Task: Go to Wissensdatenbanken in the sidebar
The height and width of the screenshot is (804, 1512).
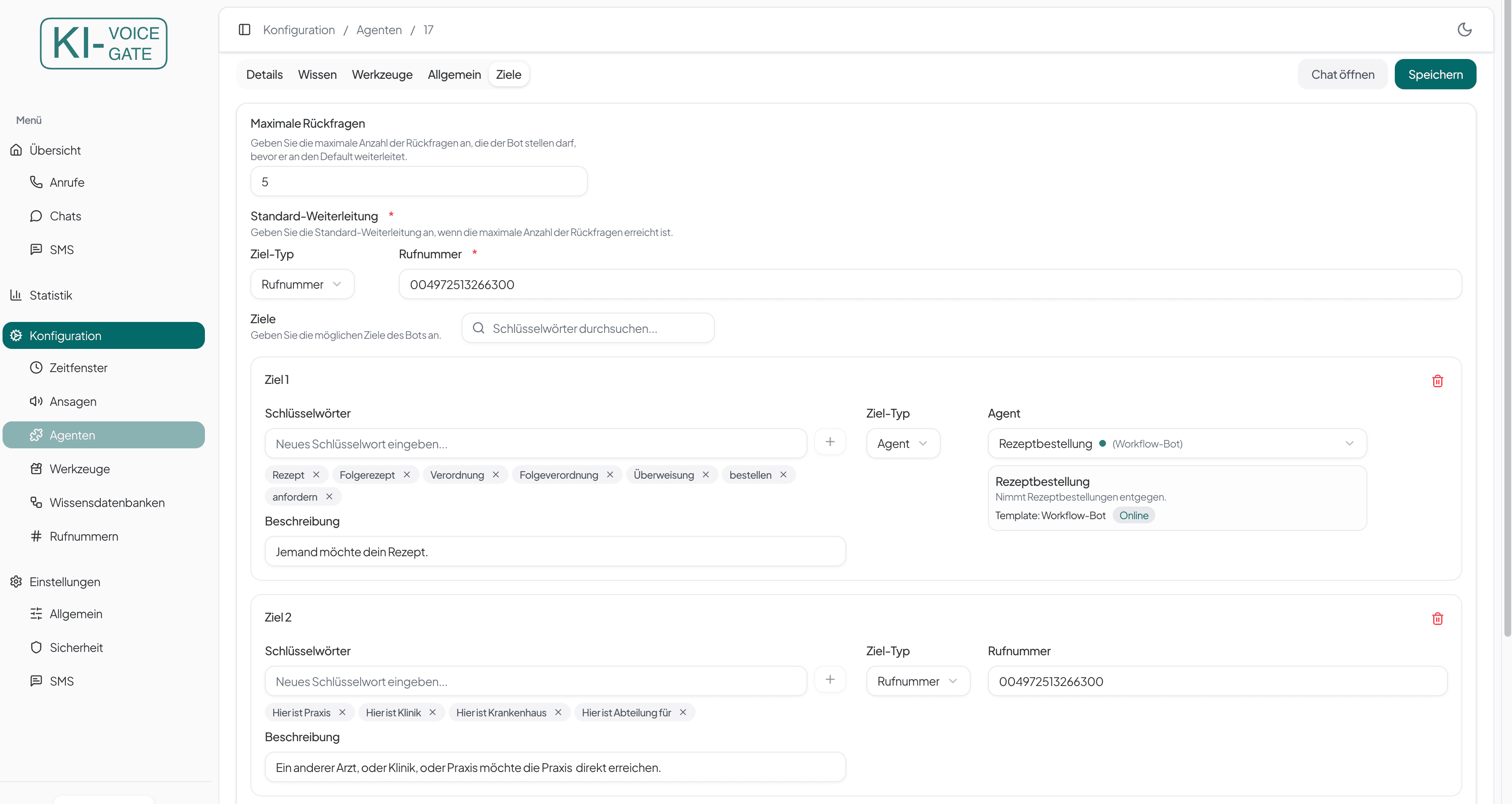Action: 106,503
